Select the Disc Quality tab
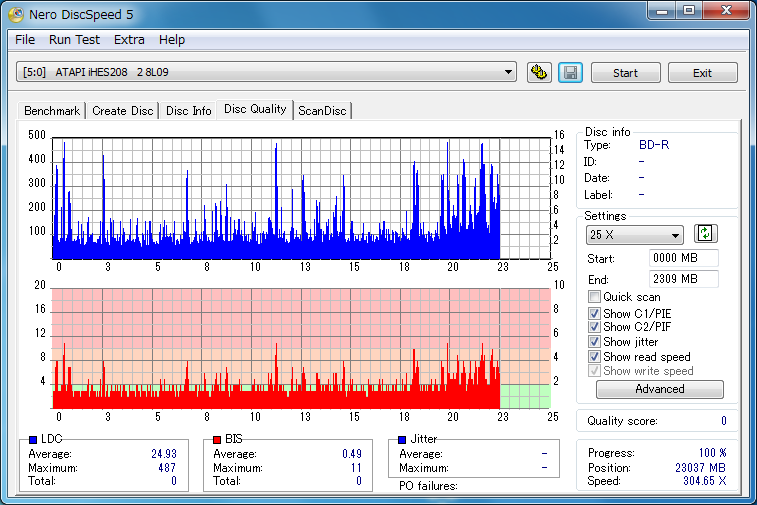The width and height of the screenshot is (757, 505). (x=255, y=109)
